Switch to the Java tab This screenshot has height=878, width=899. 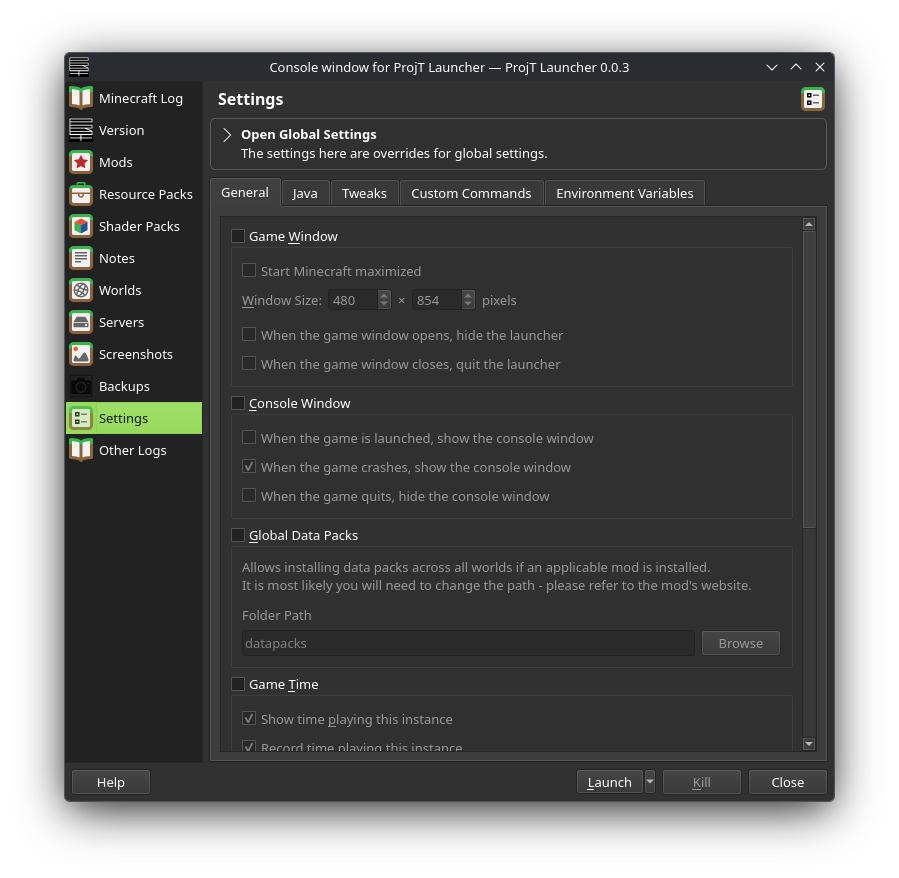tap(304, 192)
